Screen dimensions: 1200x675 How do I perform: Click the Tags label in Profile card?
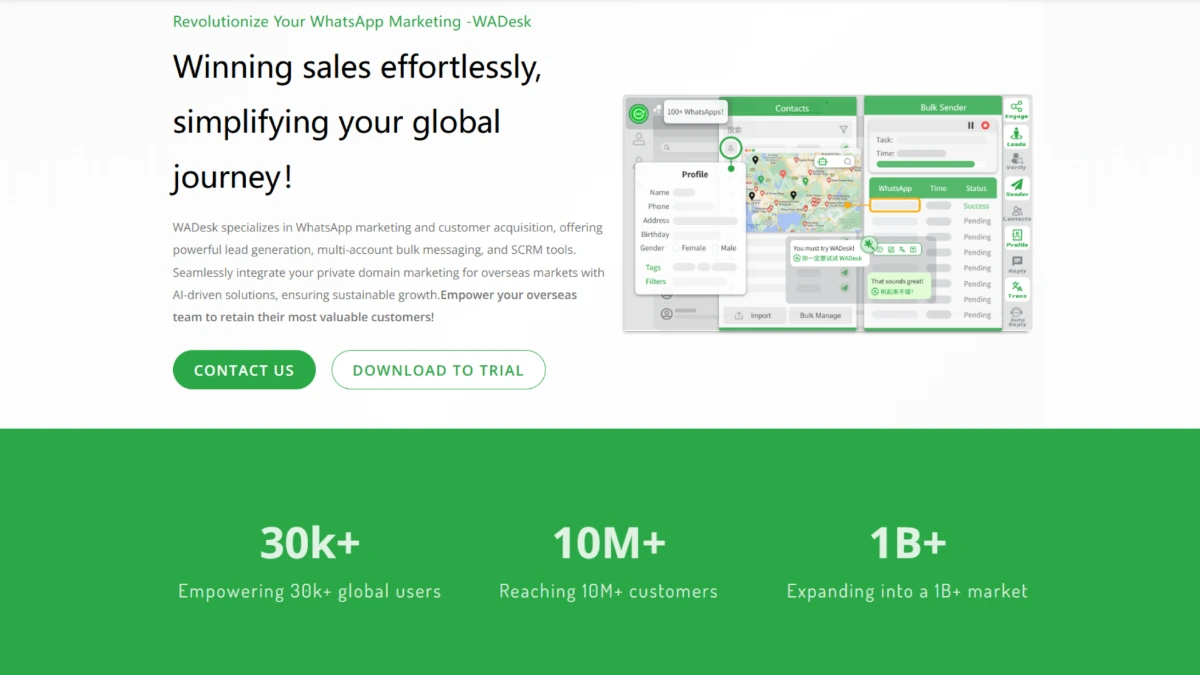[653, 267]
